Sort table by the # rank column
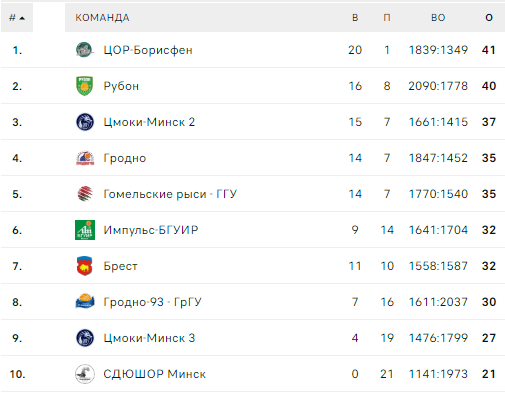 pyautogui.click(x=17, y=18)
